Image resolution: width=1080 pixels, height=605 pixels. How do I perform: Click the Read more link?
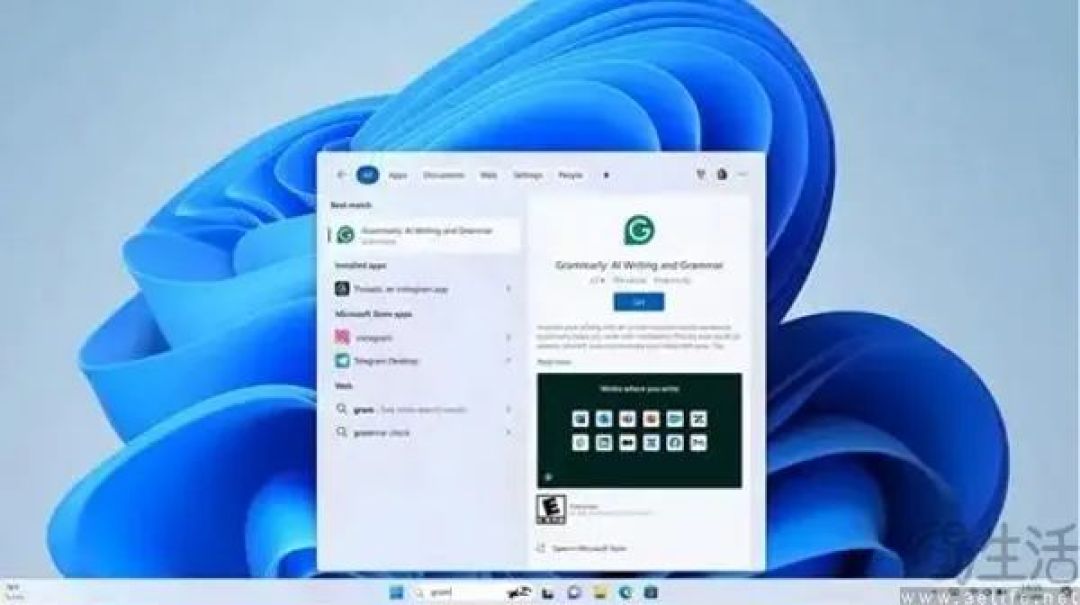click(554, 362)
